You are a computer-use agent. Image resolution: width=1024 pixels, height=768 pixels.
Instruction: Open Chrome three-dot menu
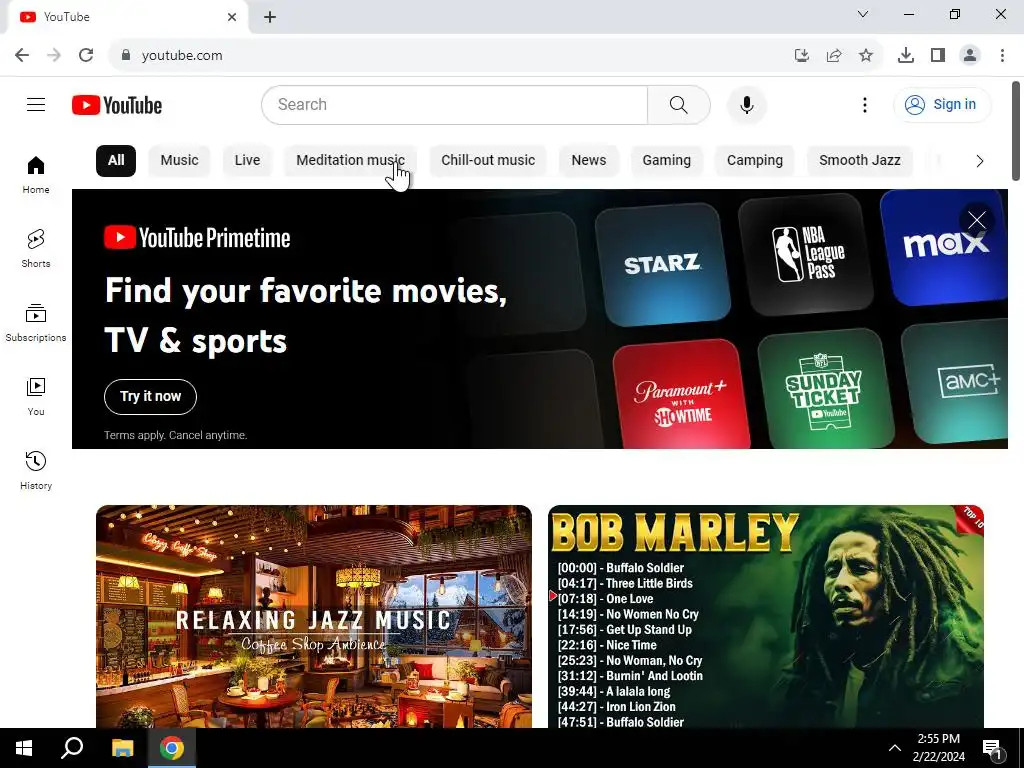(1002, 55)
